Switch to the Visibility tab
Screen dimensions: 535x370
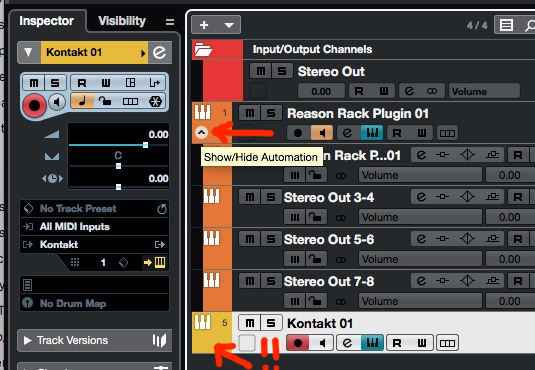point(122,21)
